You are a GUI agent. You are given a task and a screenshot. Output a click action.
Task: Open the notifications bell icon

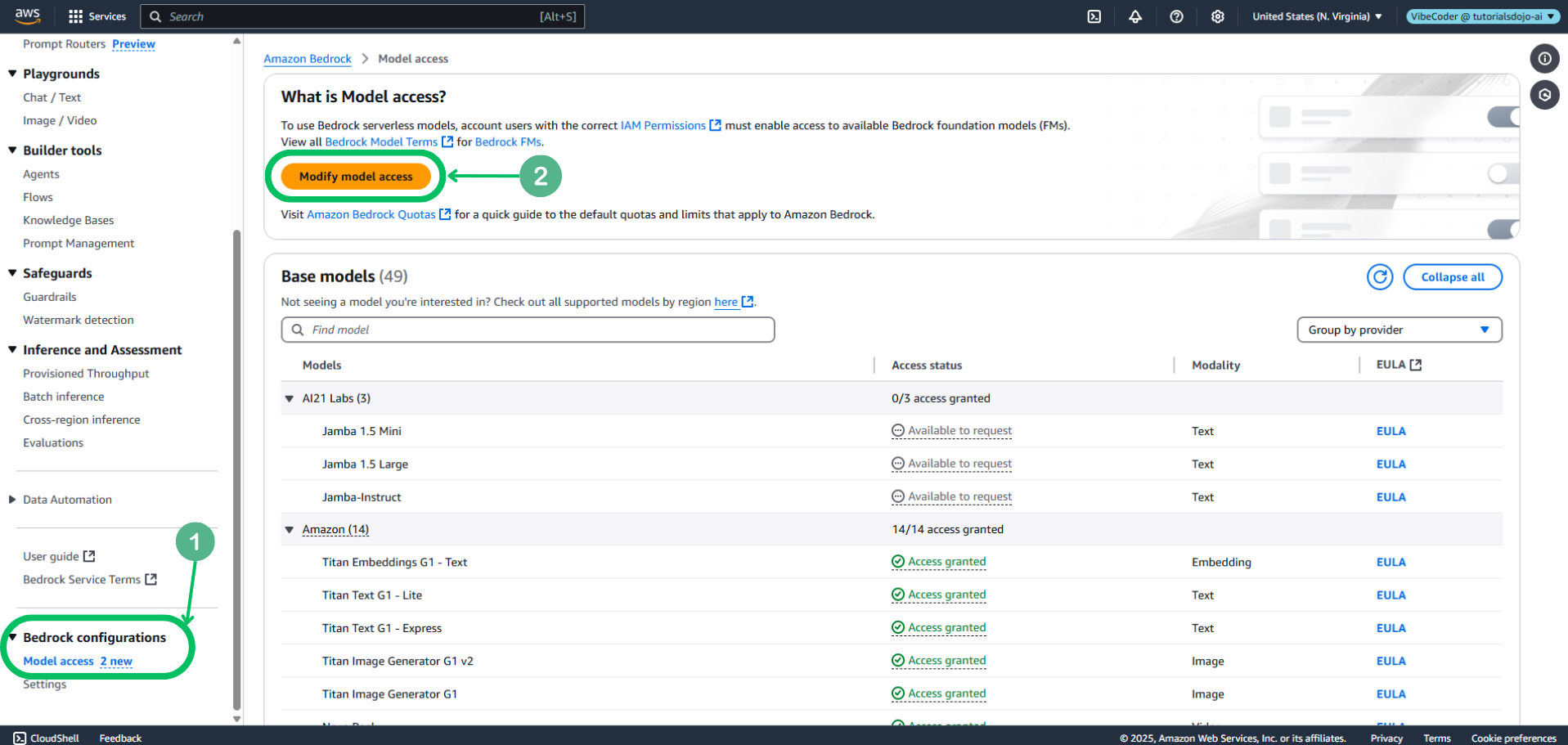click(x=1135, y=16)
